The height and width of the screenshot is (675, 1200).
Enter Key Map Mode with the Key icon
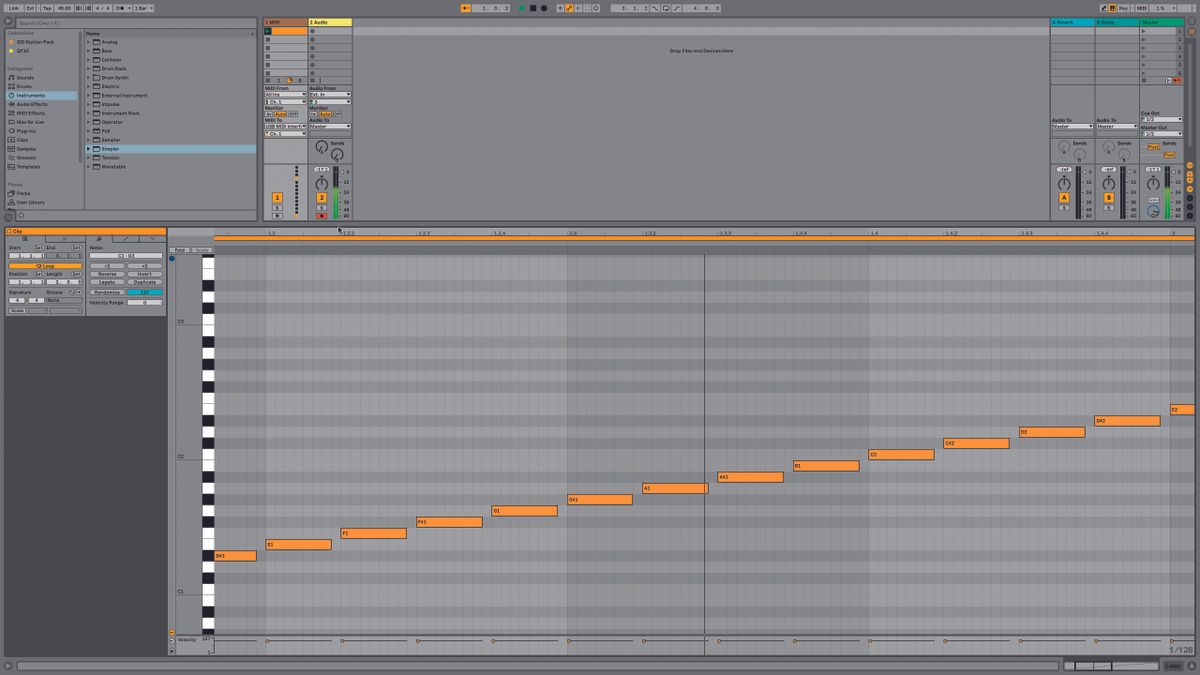point(1124,6)
